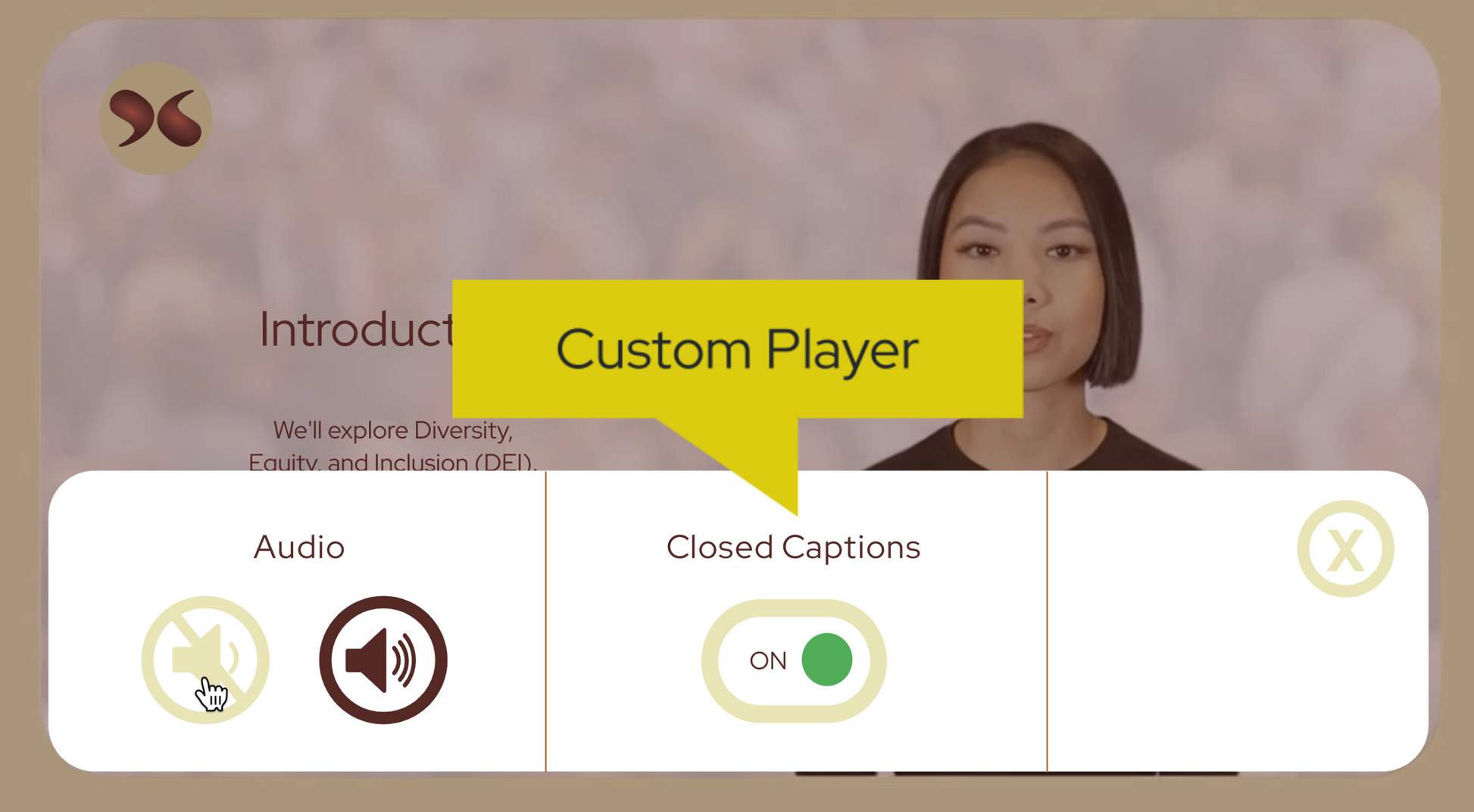Click the Diversity, Equity, and Inclusion paragraph

coord(392,447)
